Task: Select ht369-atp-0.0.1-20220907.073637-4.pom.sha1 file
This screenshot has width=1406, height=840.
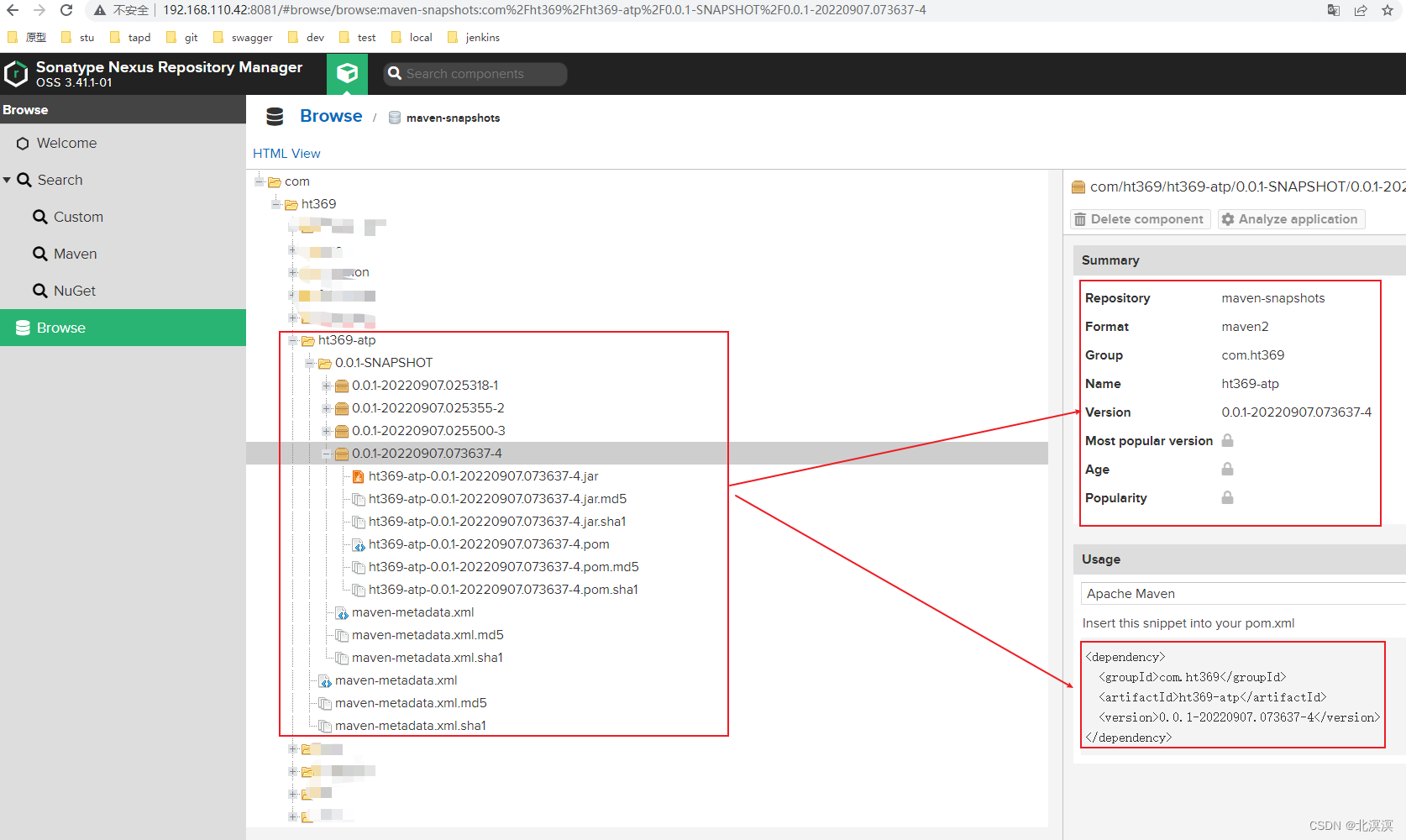Action: point(503,590)
